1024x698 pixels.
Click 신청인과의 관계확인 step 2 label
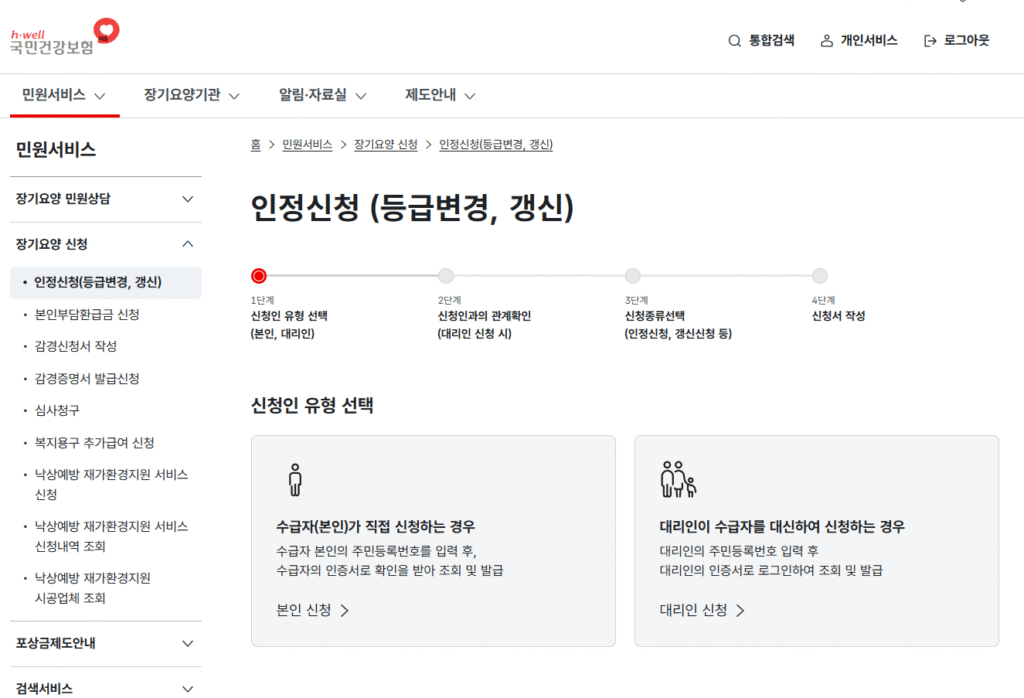pos(484,316)
